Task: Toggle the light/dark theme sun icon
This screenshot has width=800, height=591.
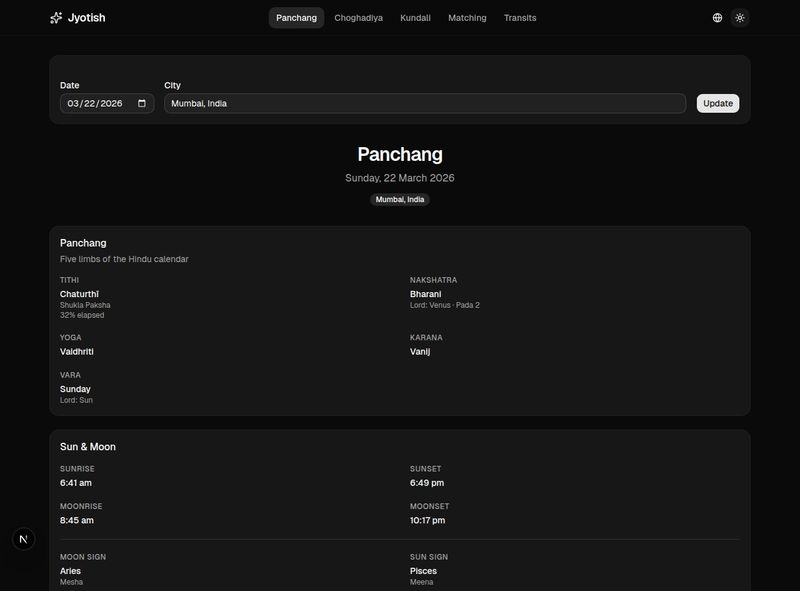Action: (740, 18)
